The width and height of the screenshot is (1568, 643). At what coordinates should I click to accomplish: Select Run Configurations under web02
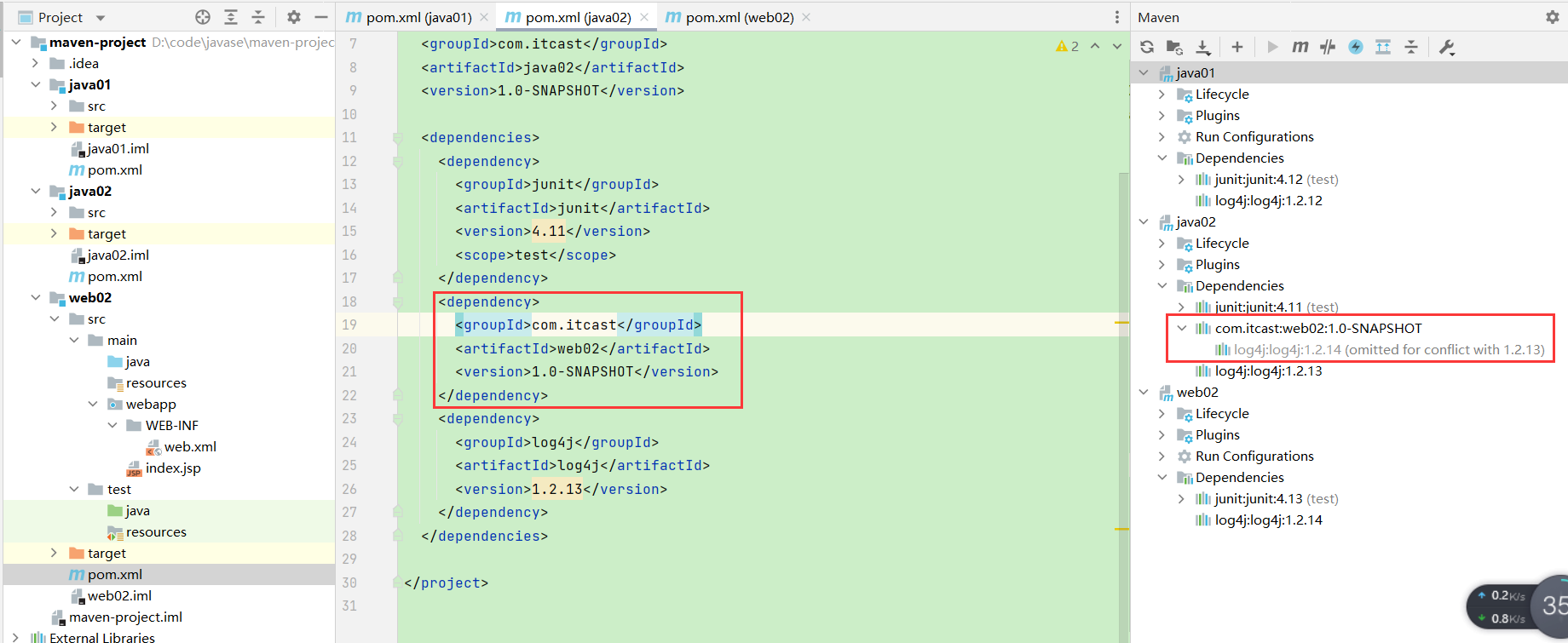(1245, 456)
